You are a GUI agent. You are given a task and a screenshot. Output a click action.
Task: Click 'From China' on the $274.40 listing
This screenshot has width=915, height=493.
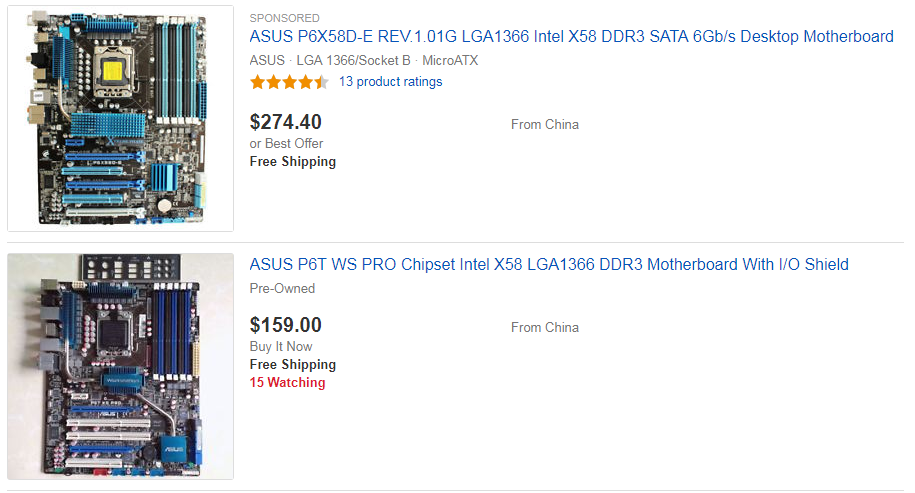click(544, 125)
